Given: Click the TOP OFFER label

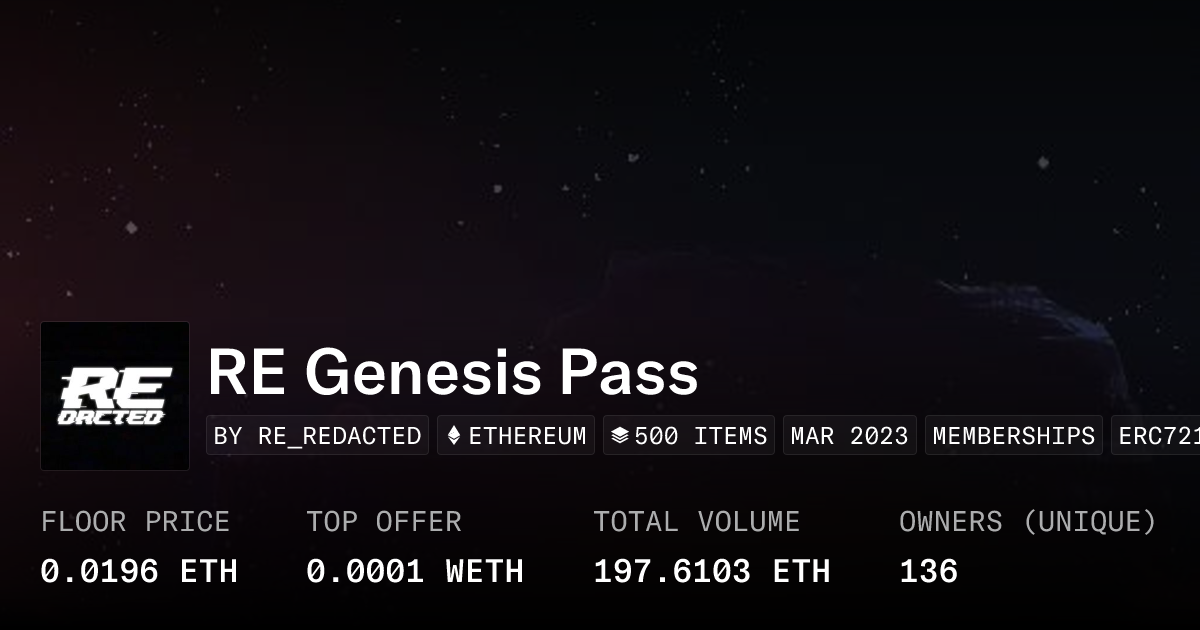Looking at the screenshot, I should [384, 522].
